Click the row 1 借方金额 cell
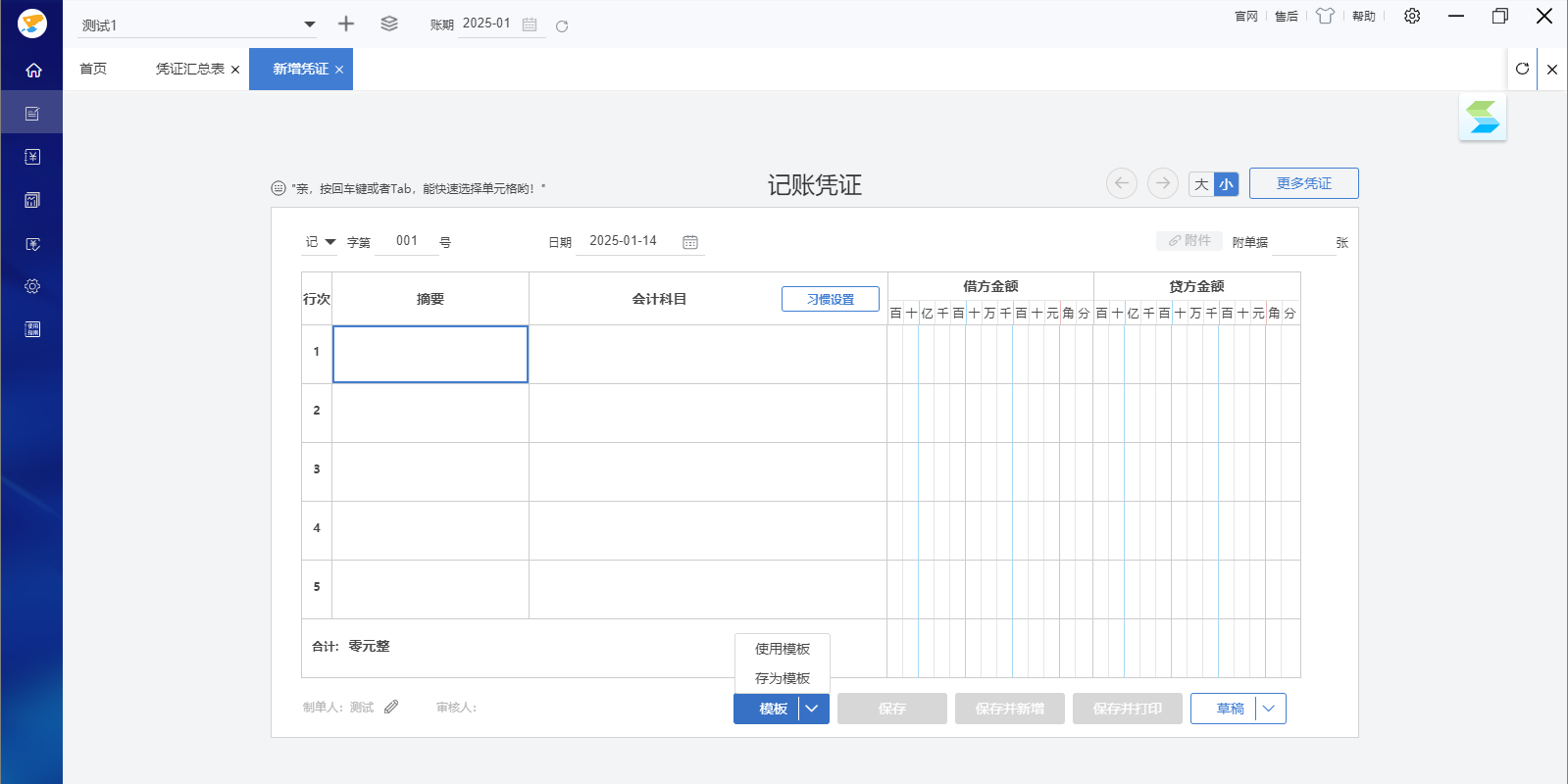This screenshot has height=784, width=1568. pyautogui.click(x=990, y=354)
